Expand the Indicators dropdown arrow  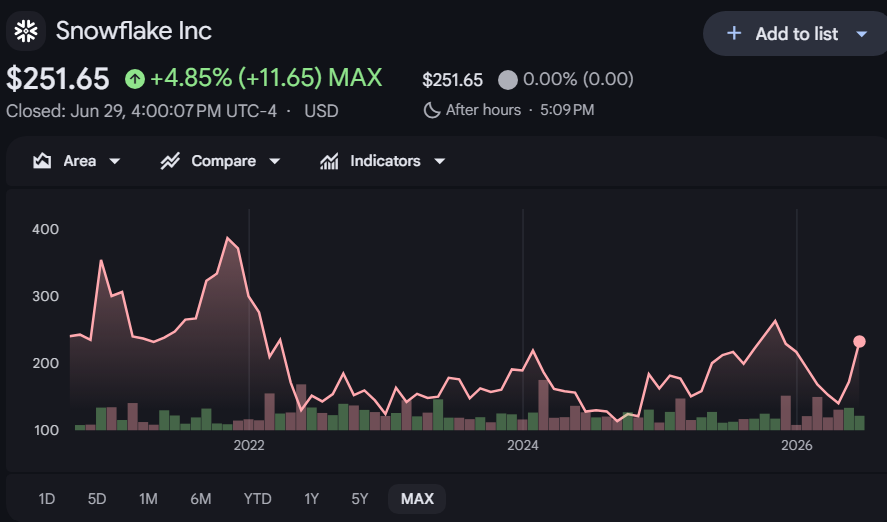pos(440,161)
